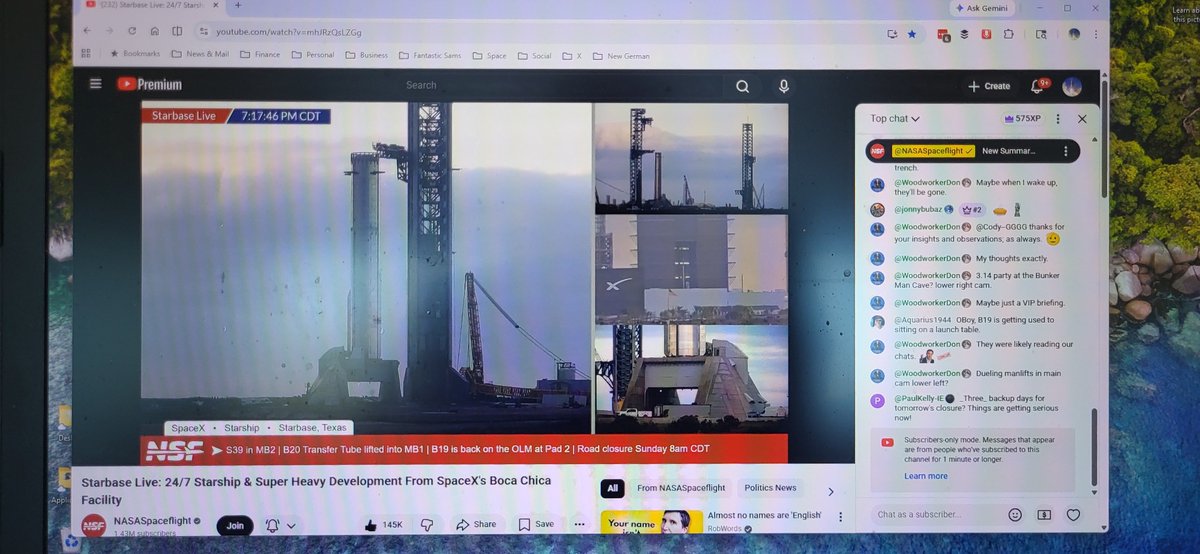This screenshot has width=1200, height=554.
Task: Open pinned NASASpaceflight message options
Action: coord(1066,152)
